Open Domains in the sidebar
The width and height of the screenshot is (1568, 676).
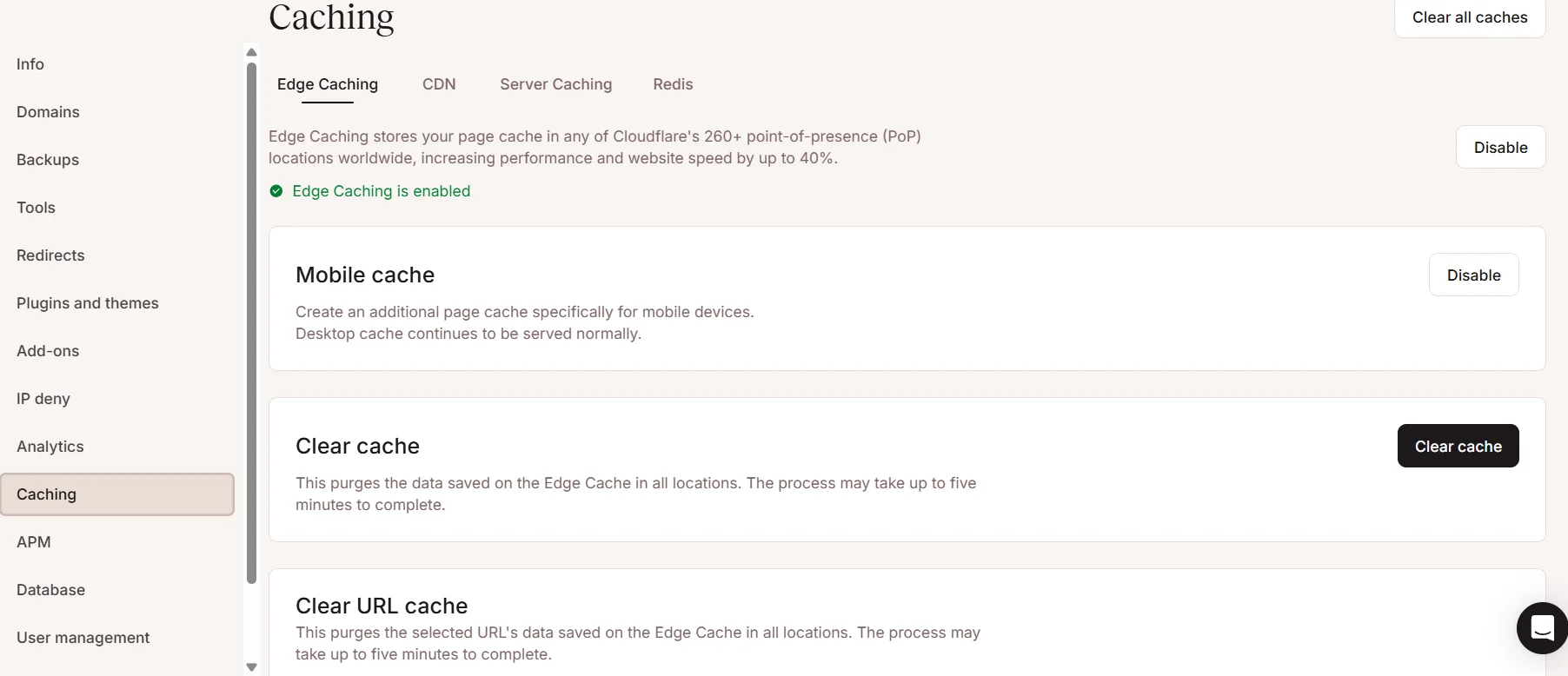[48, 112]
